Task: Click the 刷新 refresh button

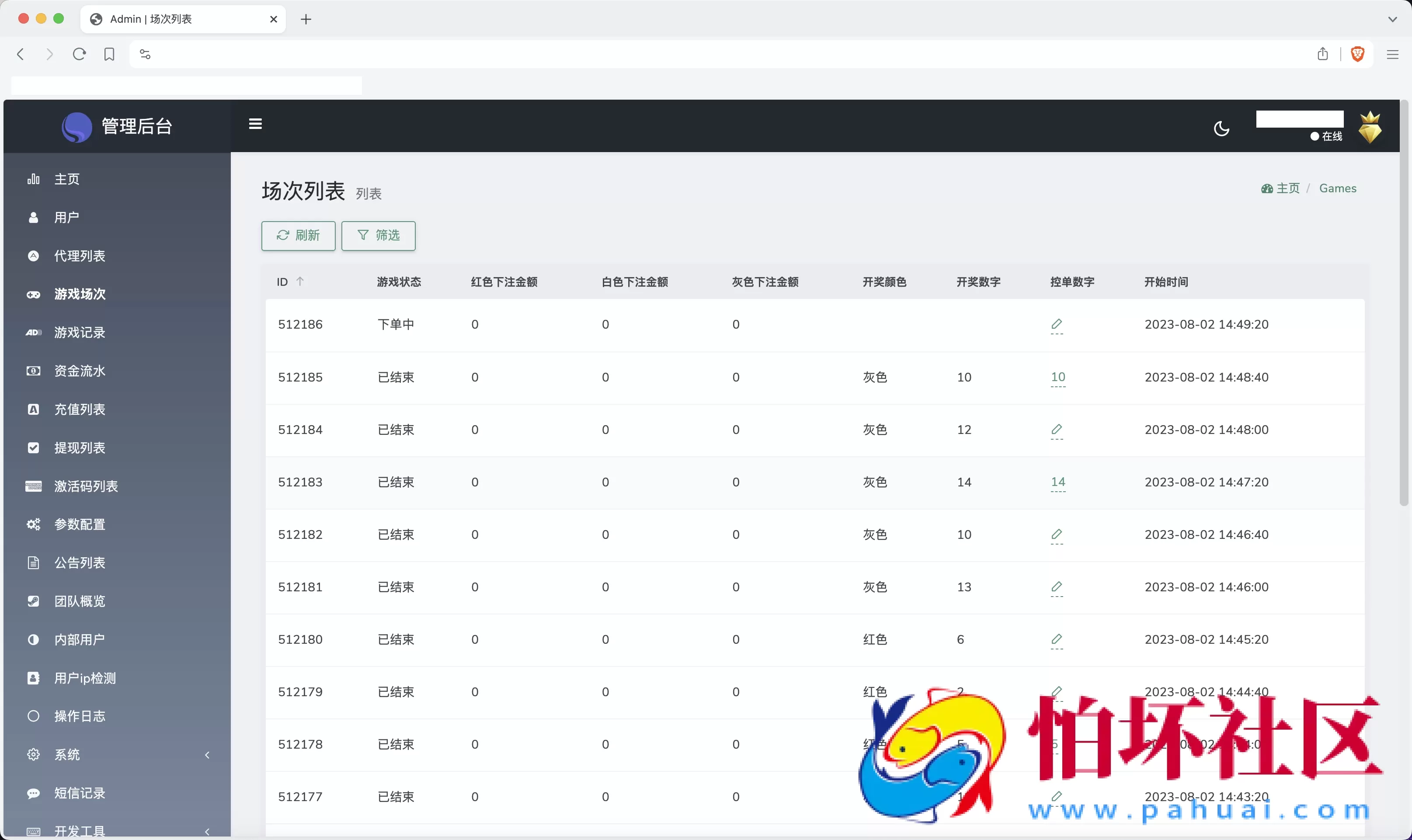Action: [299, 236]
